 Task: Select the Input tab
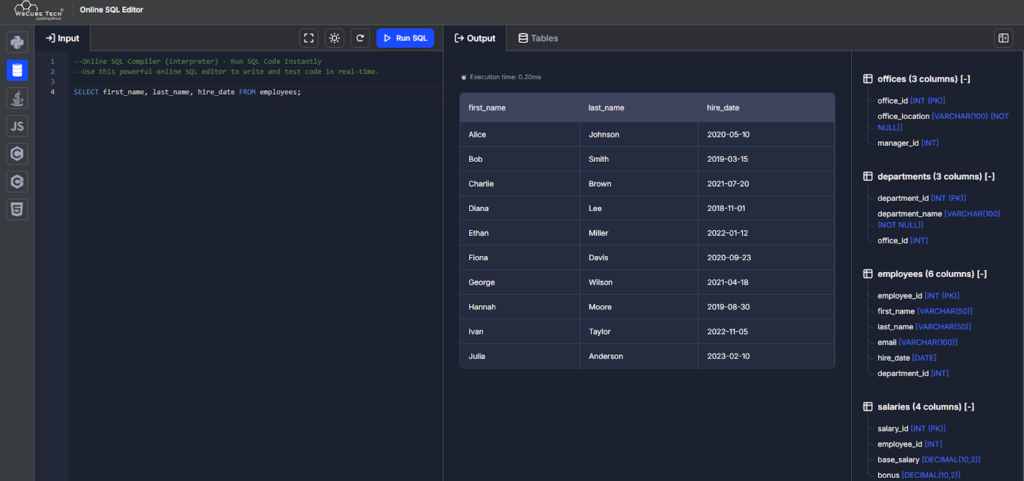(x=62, y=38)
